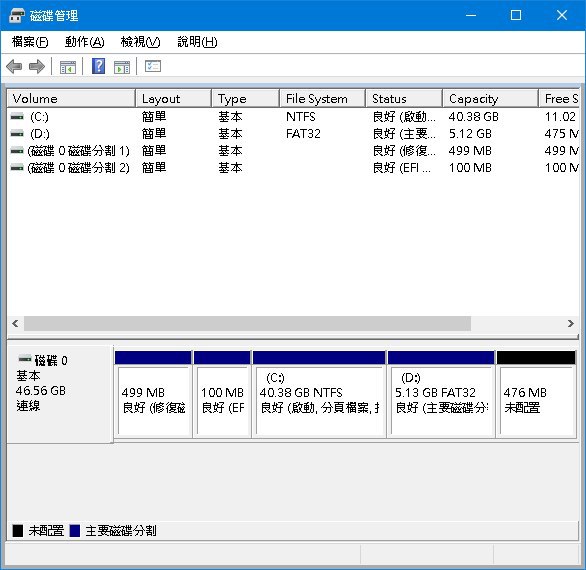Toggle the console tree pane icon
The height and width of the screenshot is (570, 586).
(68, 67)
